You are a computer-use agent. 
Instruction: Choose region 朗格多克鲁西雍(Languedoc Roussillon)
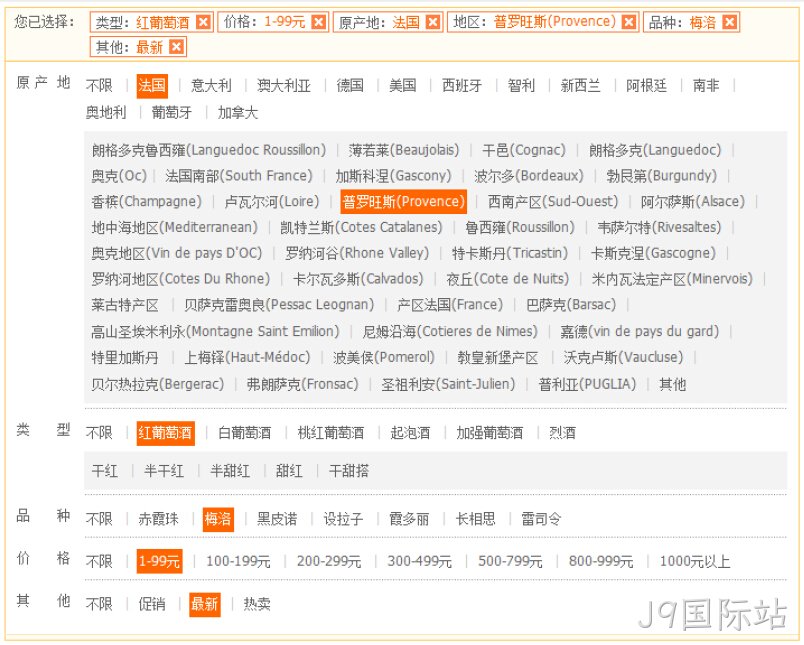point(209,150)
